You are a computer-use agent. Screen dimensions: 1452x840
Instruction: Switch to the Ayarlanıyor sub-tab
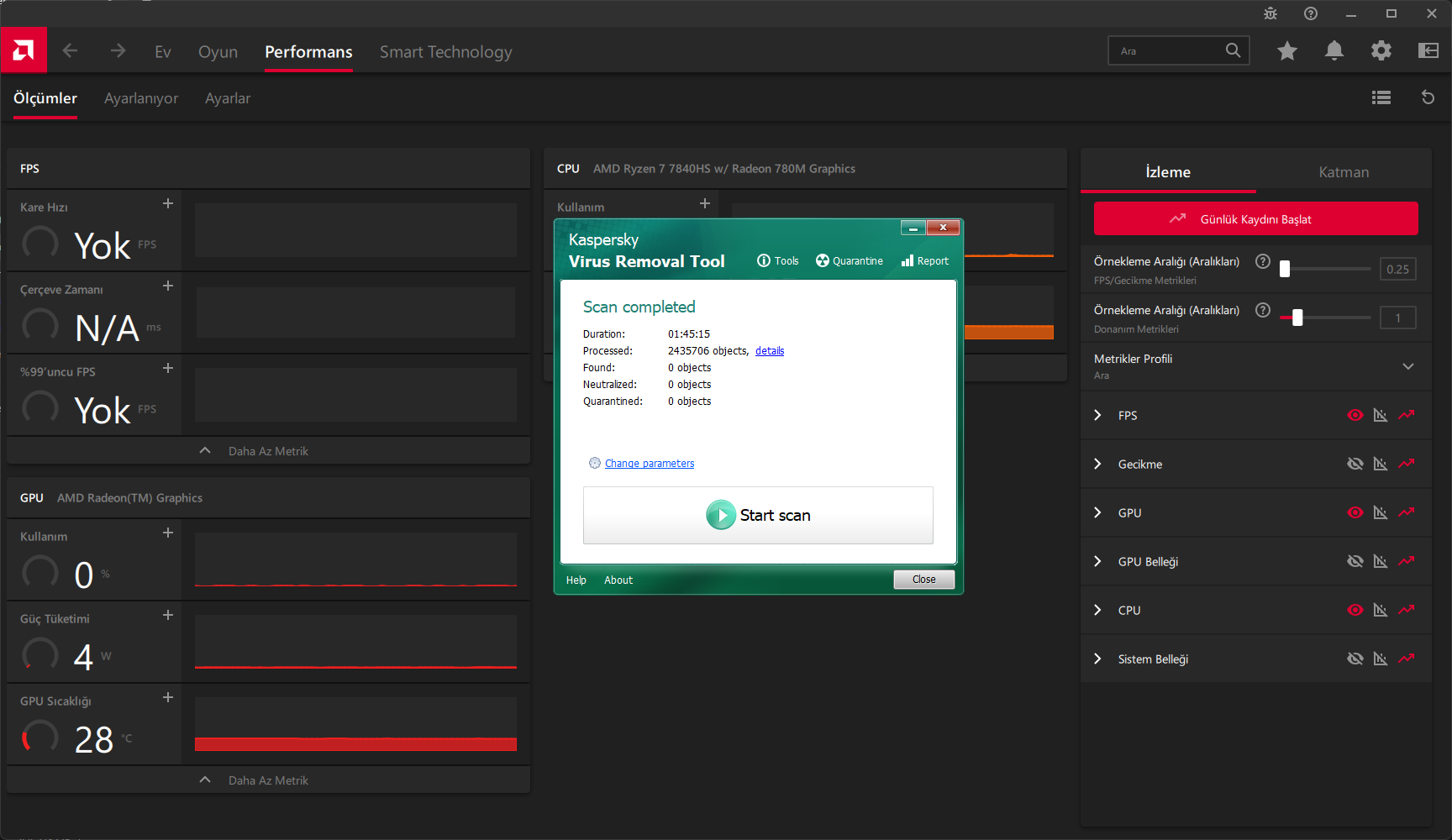point(141,98)
